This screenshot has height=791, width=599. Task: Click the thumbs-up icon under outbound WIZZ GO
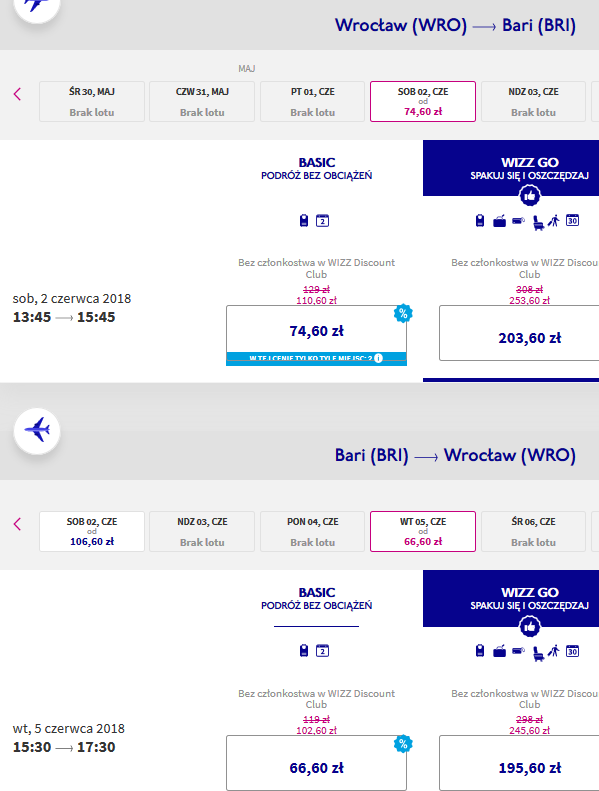click(x=529, y=196)
